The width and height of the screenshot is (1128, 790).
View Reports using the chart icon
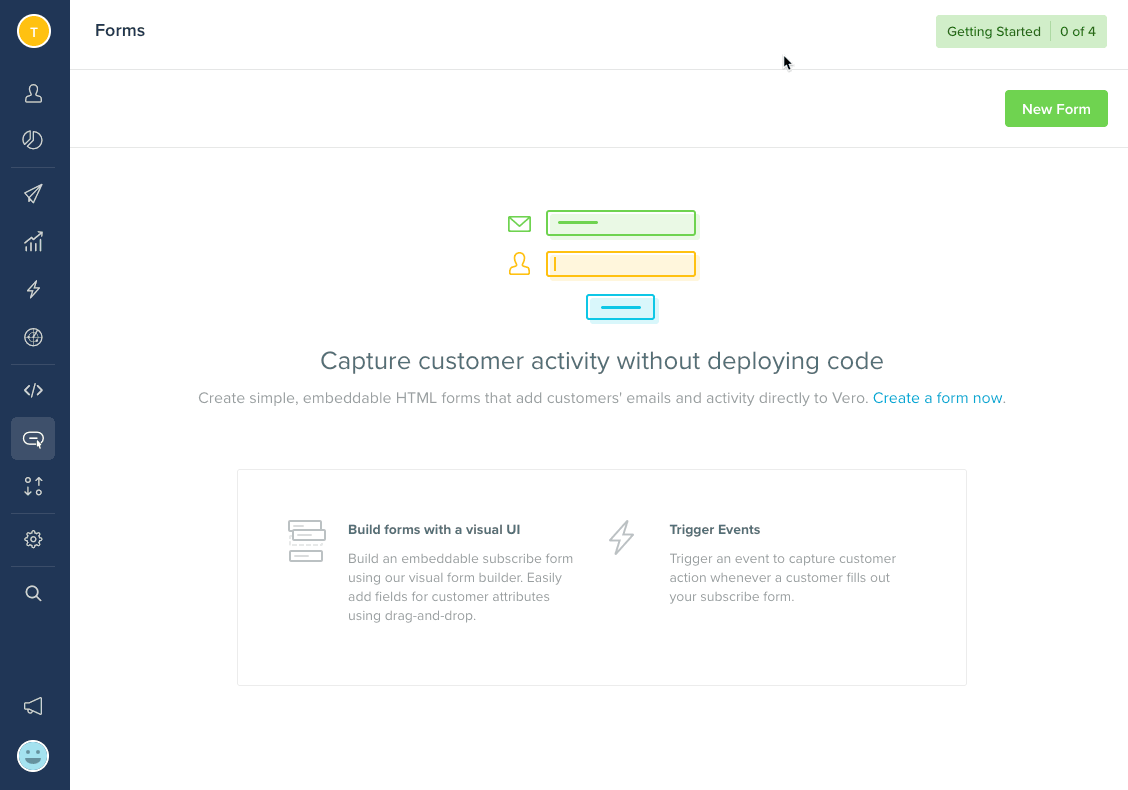[x=33, y=241]
